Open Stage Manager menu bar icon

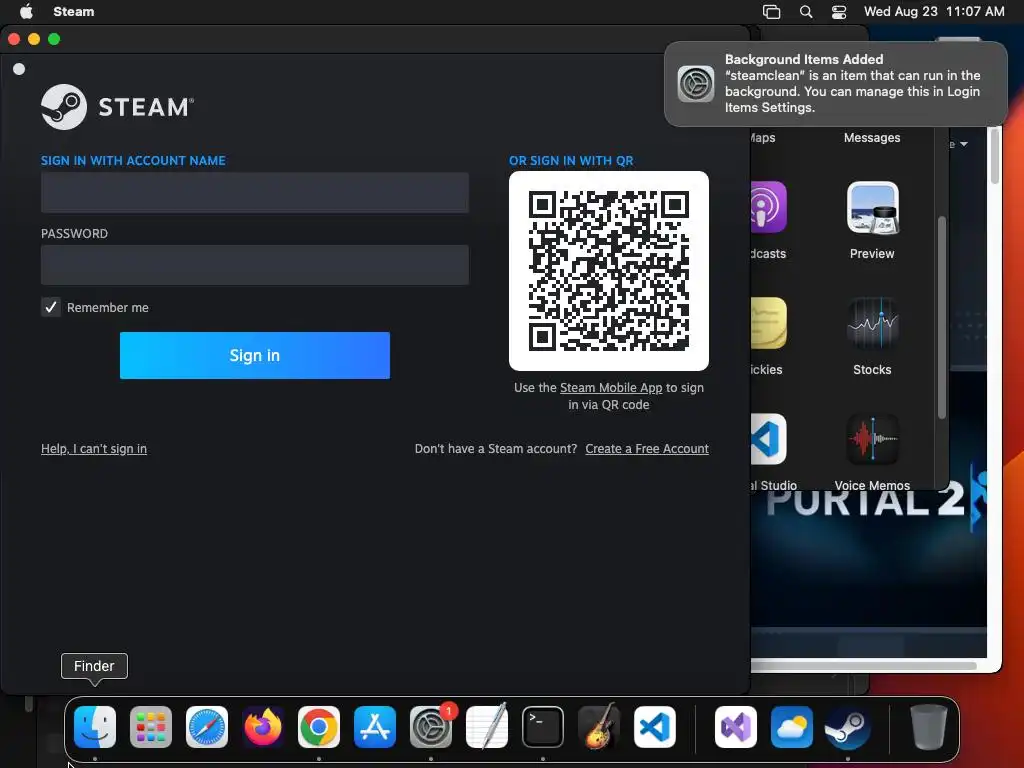(x=771, y=12)
